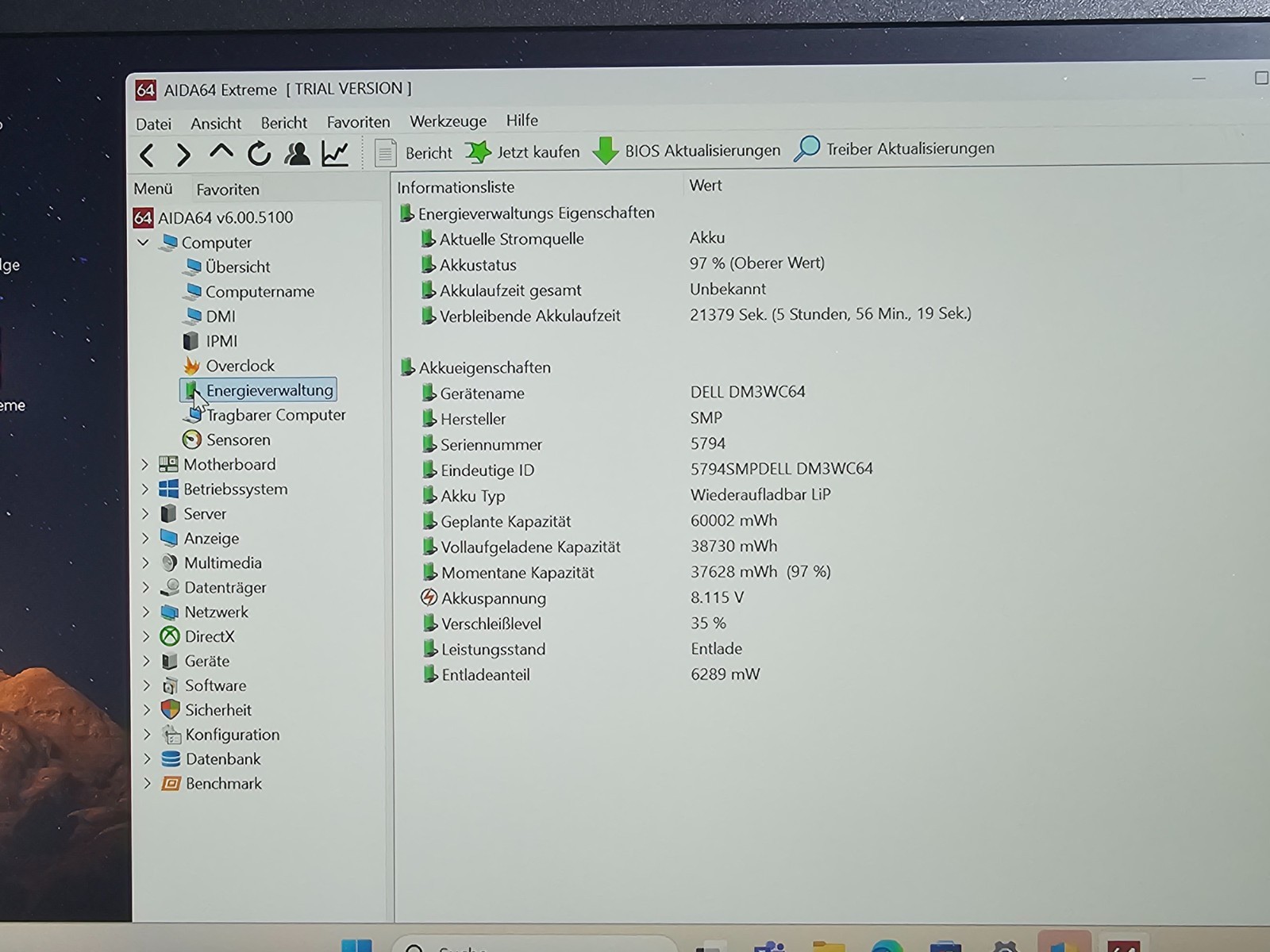The height and width of the screenshot is (952, 1270).
Task: Open the user profile icon in toolbar
Action: [x=298, y=154]
